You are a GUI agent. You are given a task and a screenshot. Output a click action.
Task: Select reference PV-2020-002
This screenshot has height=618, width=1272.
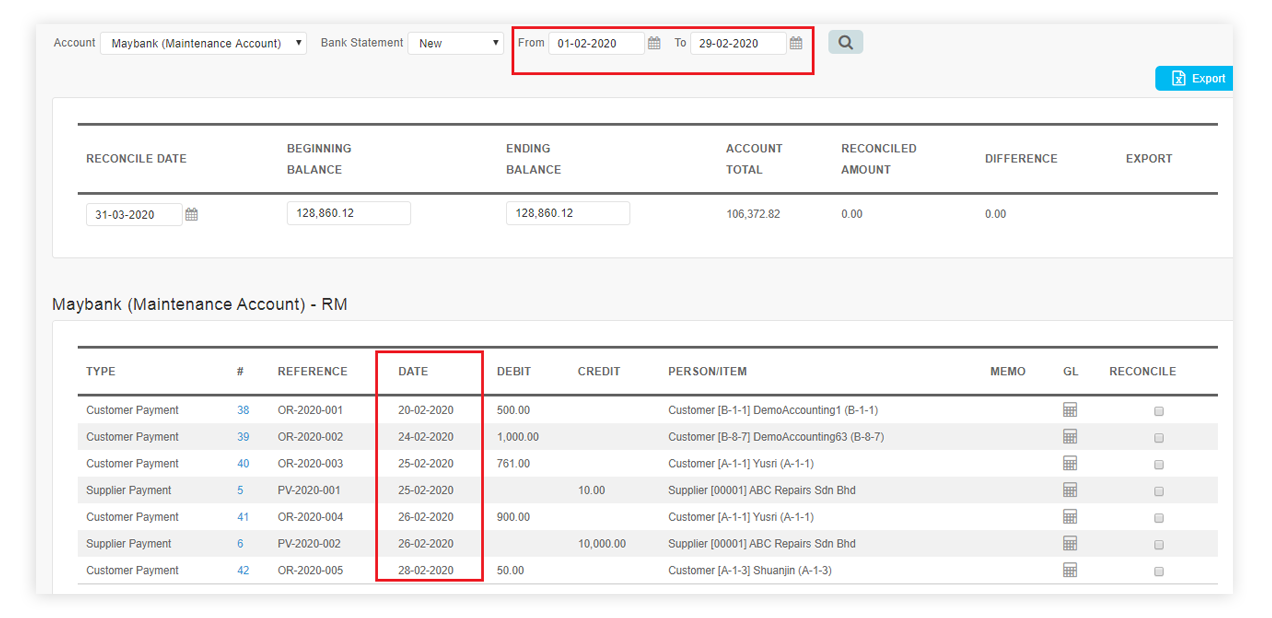point(309,544)
